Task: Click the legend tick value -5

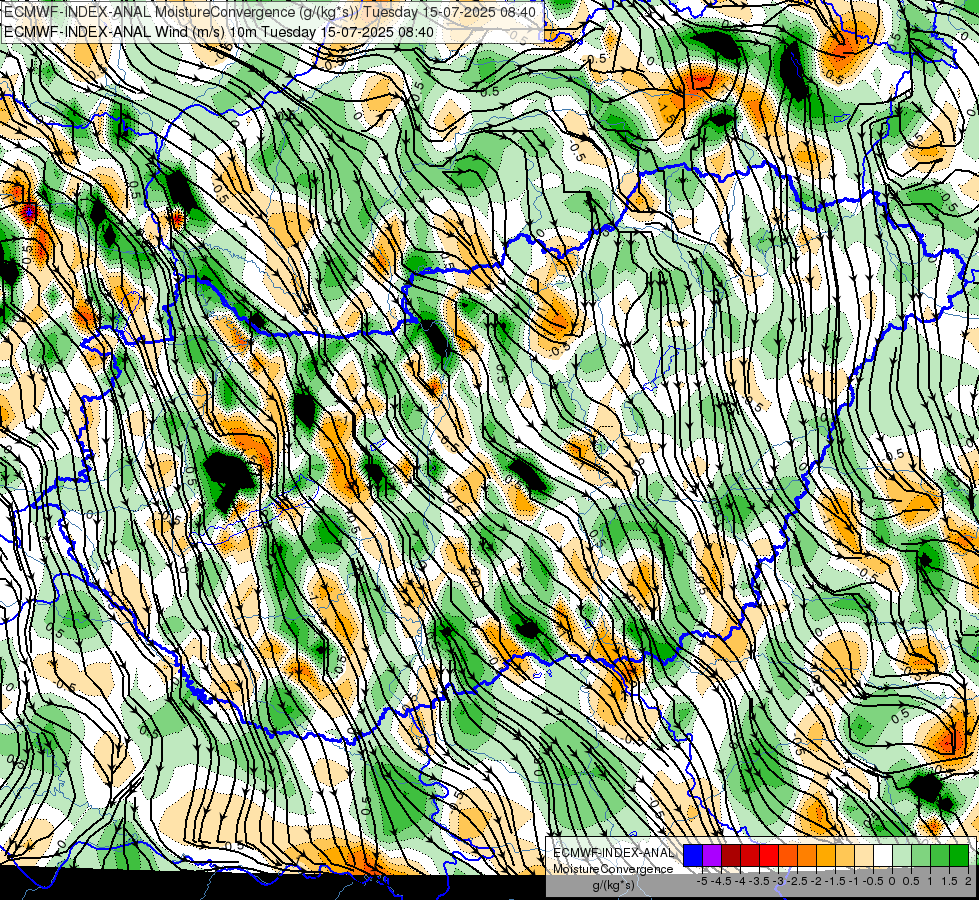Action: pos(702,881)
